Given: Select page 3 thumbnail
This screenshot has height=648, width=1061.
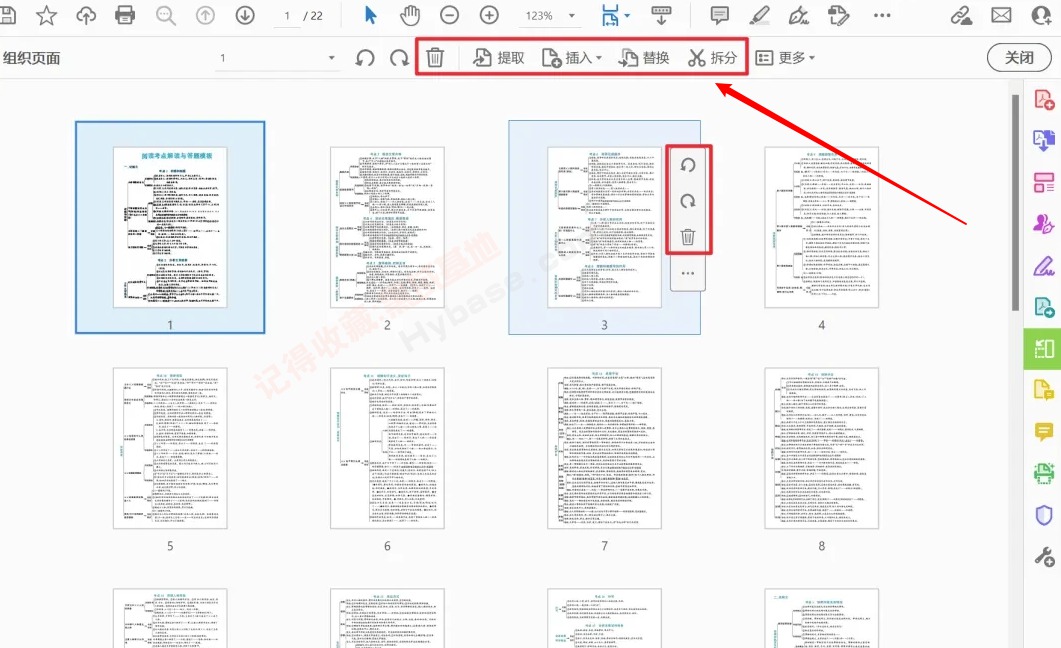Looking at the screenshot, I should tap(604, 227).
